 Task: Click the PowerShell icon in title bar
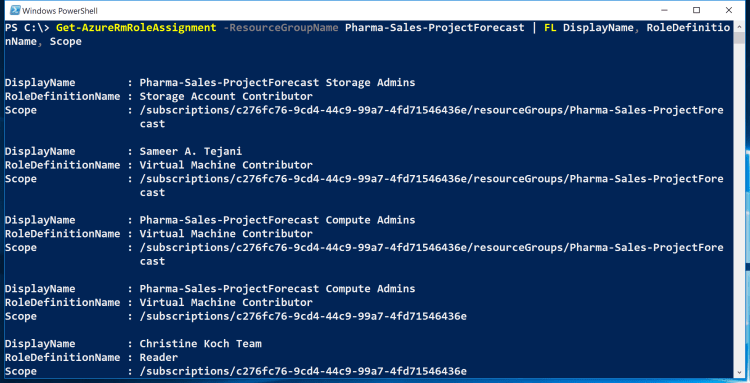15,10
